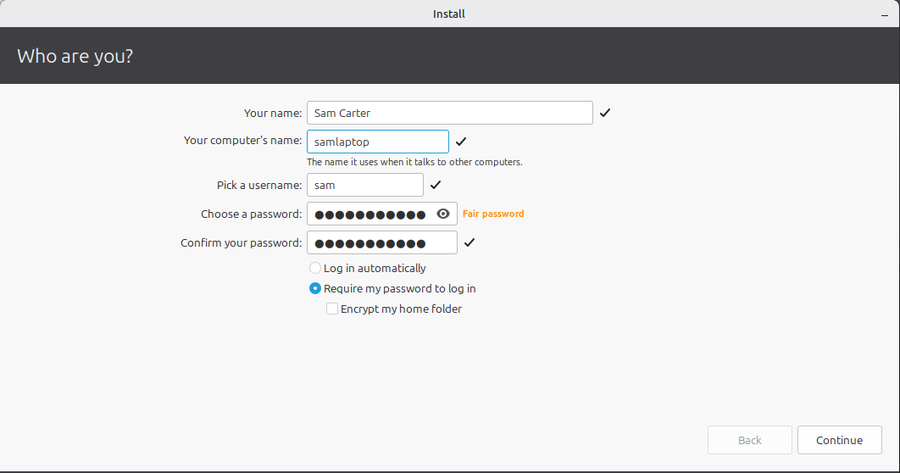Click the Fair password strength label

click(493, 214)
